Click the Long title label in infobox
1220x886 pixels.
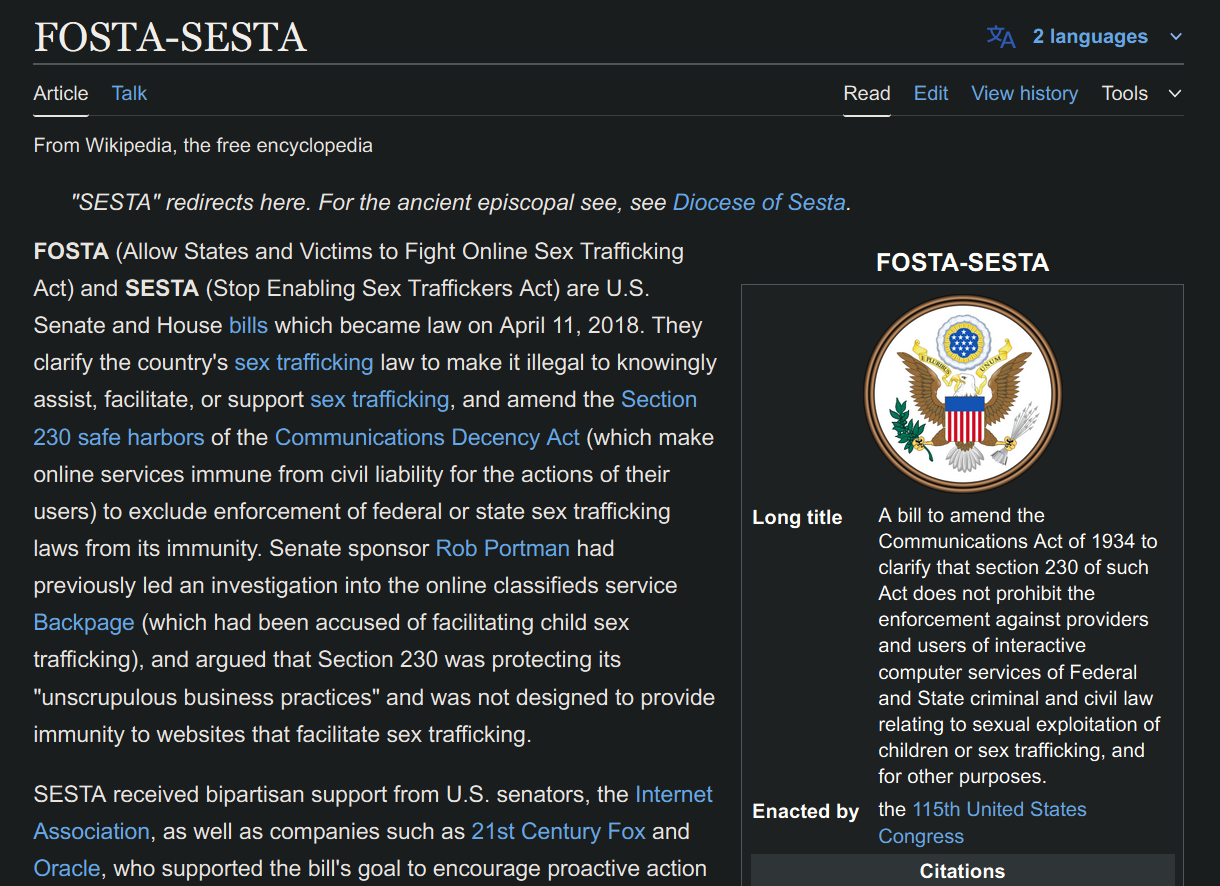tap(797, 517)
